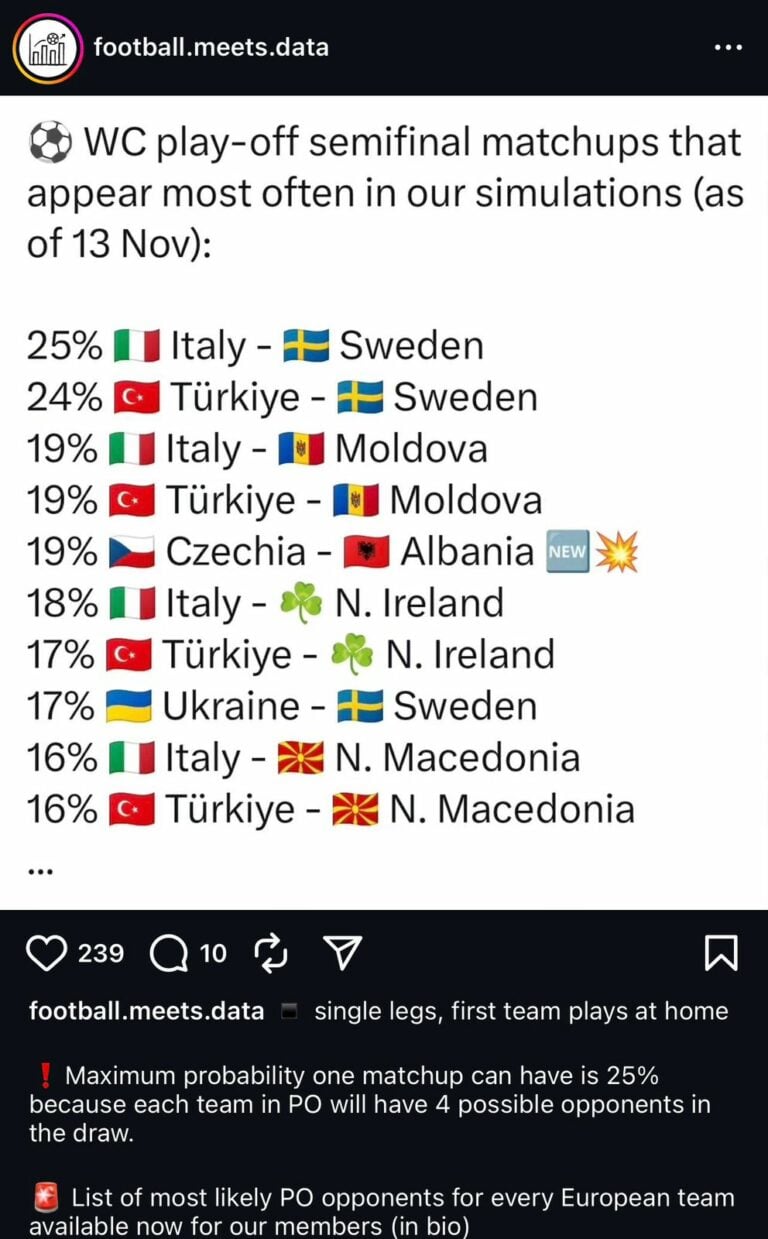Tap football.meets.data username in header
This screenshot has width=768, height=1239.
(211, 47)
